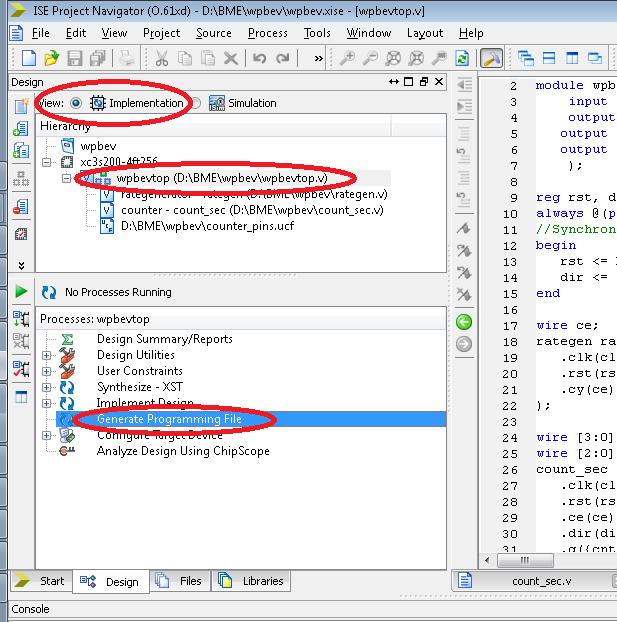The width and height of the screenshot is (617, 622).
Task: Expand the Design Utilities process
Action: (x=46, y=355)
